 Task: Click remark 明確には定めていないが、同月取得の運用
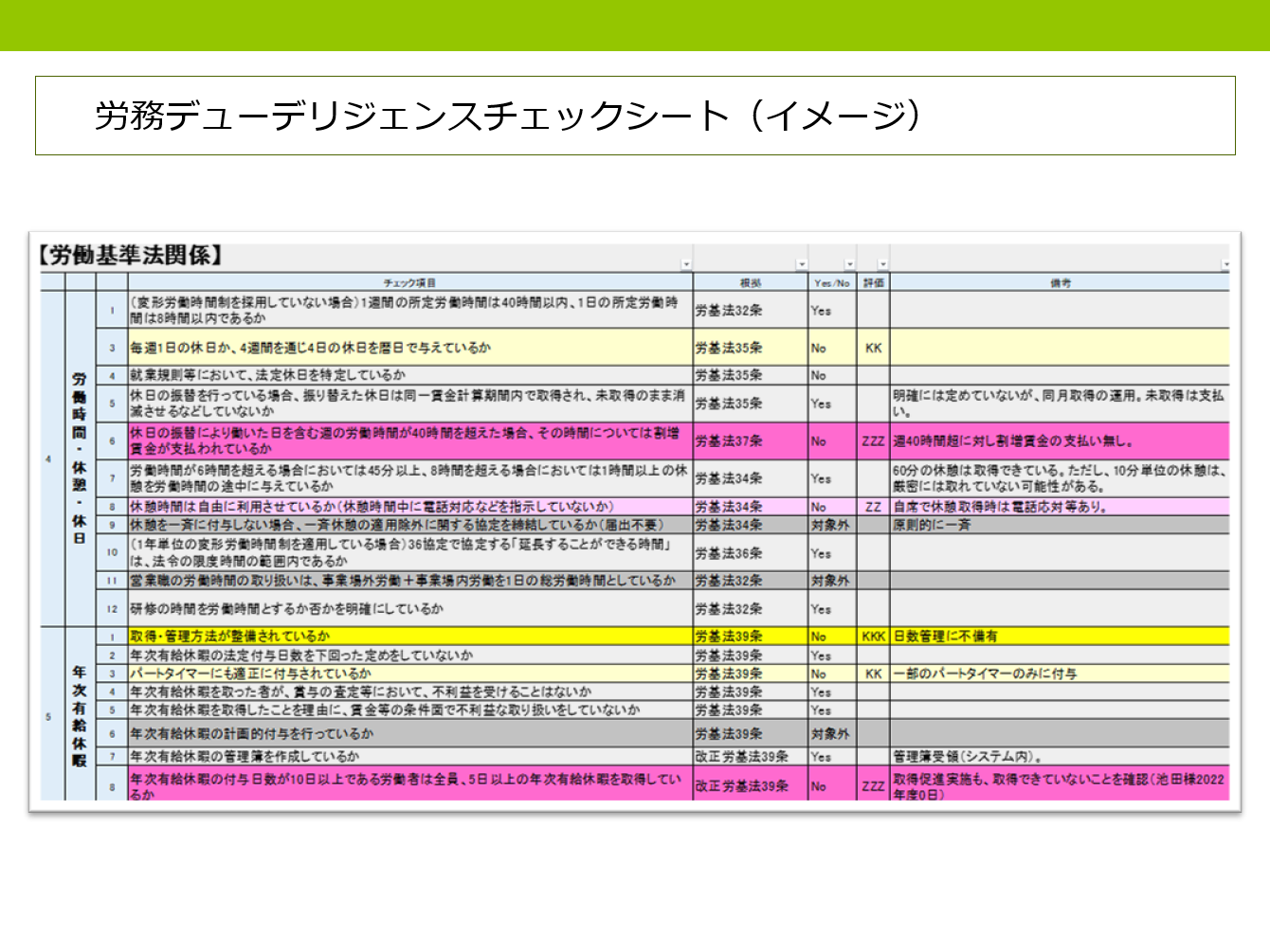click(x=1060, y=404)
